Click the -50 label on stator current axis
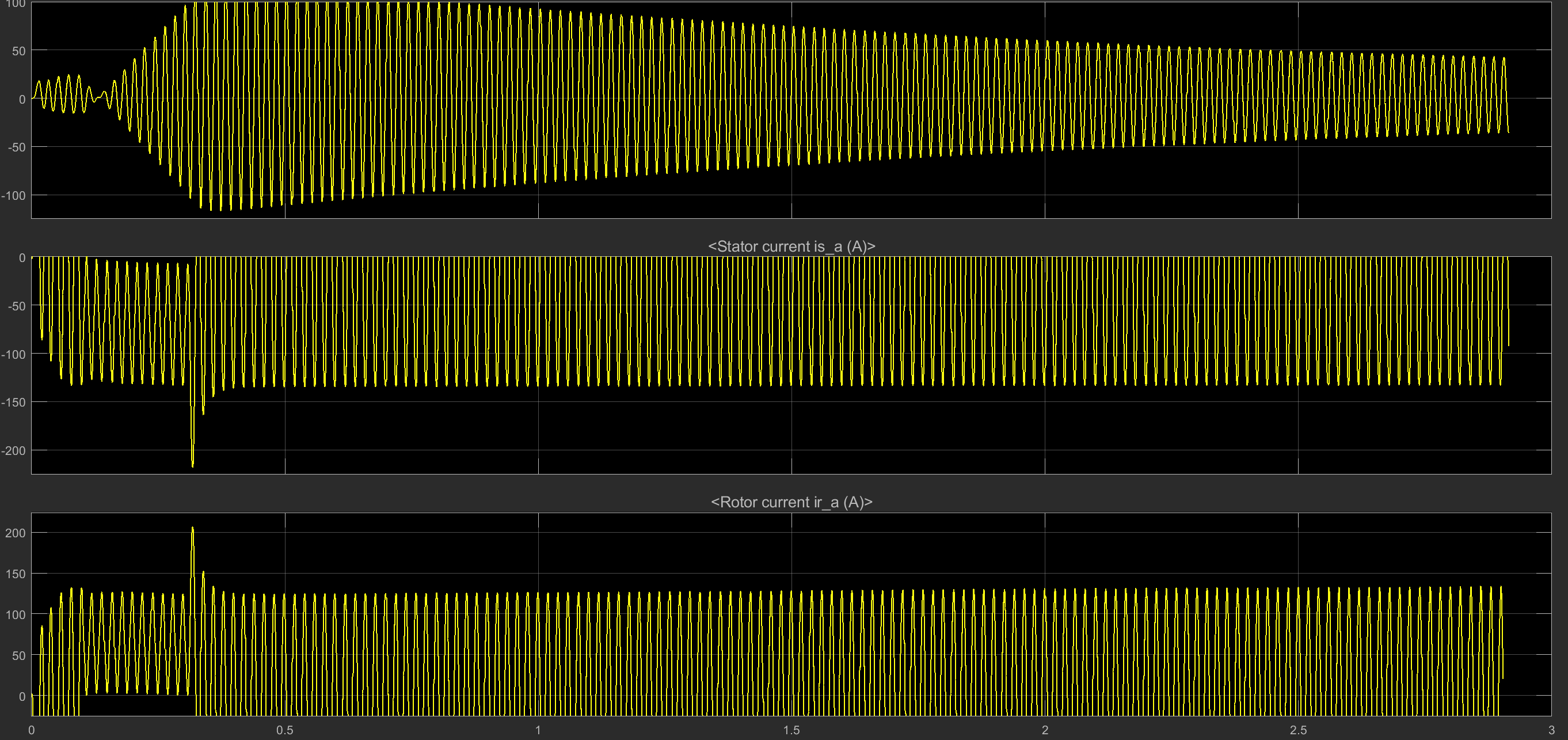This screenshot has width=1568, height=740. [x=17, y=306]
